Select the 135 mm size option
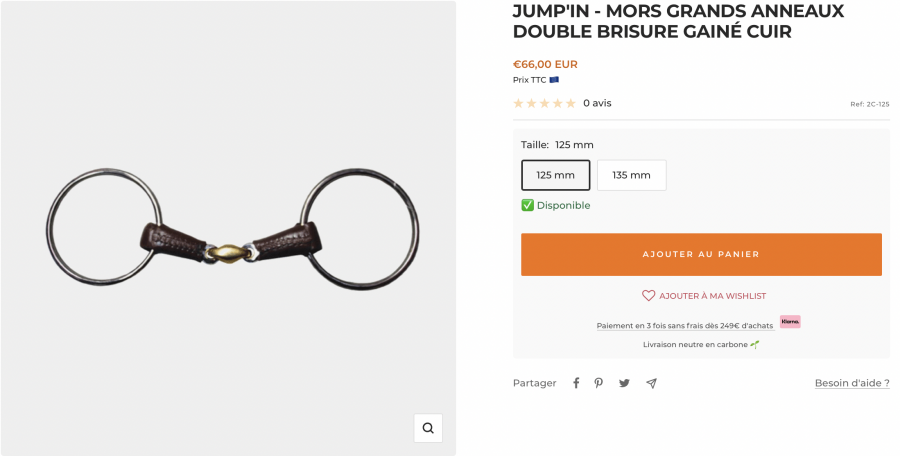Screen dimensions: 900x456 click(631, 175)
